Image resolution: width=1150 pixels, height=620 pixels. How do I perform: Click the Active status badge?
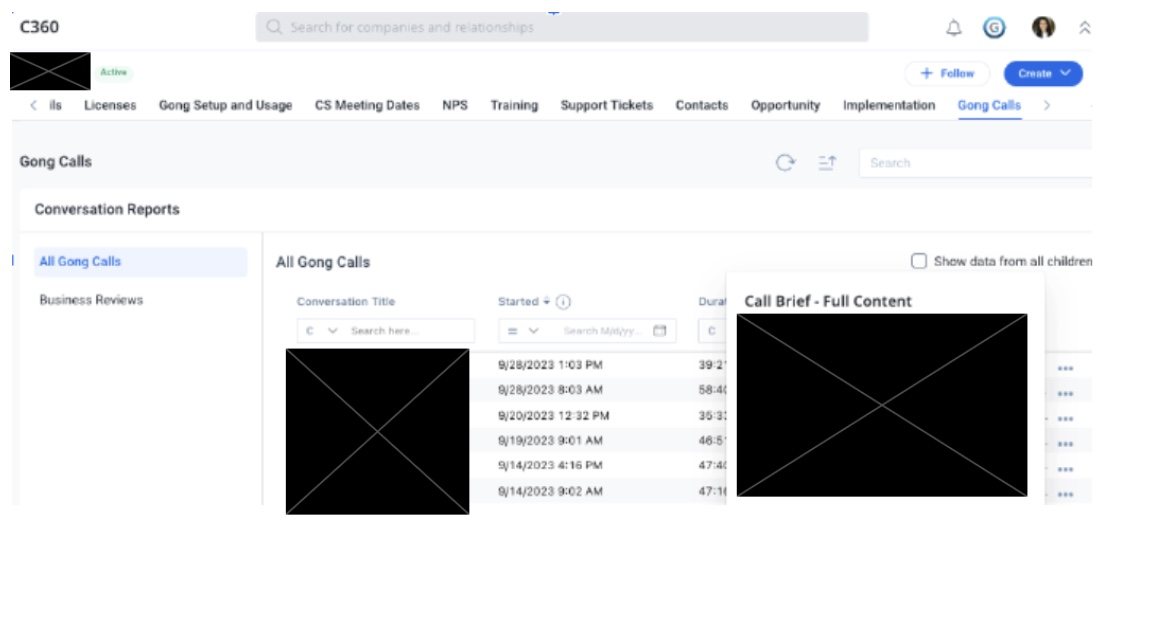click(114, 72)
